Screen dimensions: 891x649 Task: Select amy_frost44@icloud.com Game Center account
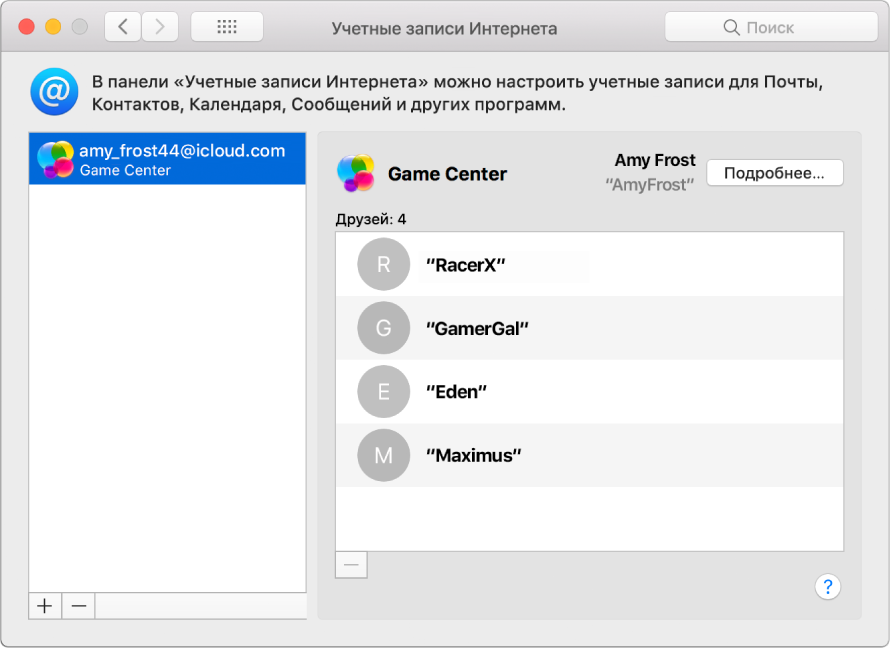(167, 159)
